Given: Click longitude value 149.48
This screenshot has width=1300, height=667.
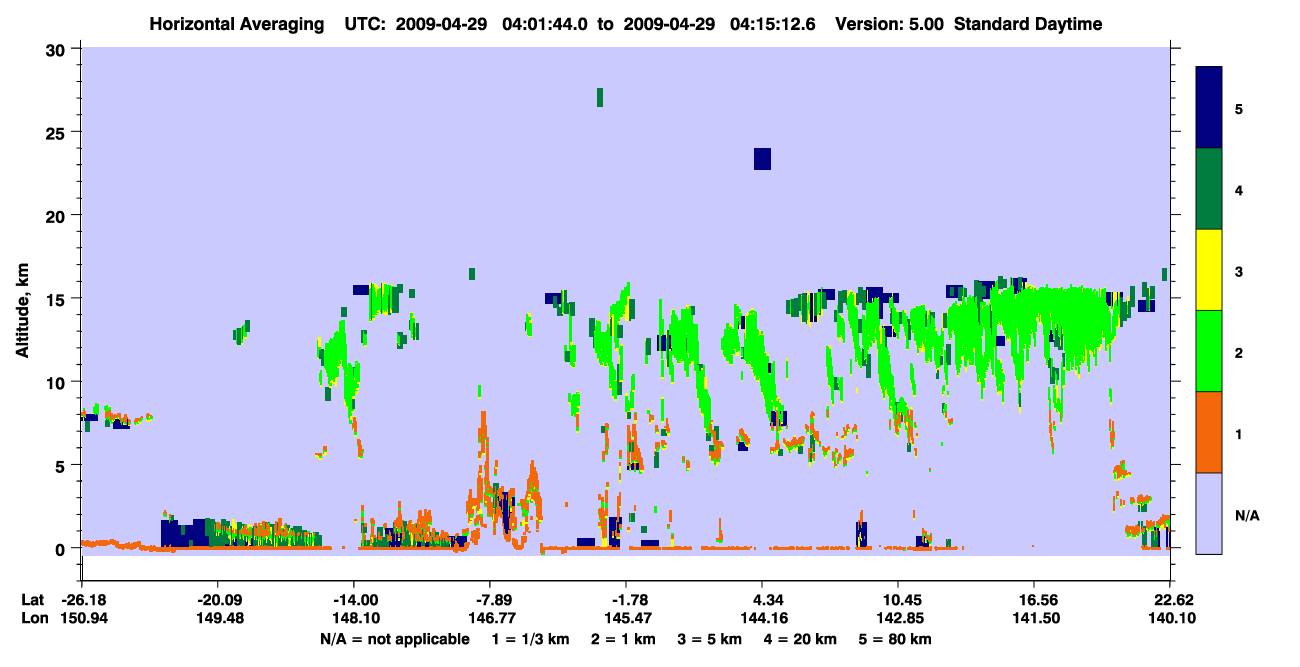Looking at the screenshot, I should point(218,619).
